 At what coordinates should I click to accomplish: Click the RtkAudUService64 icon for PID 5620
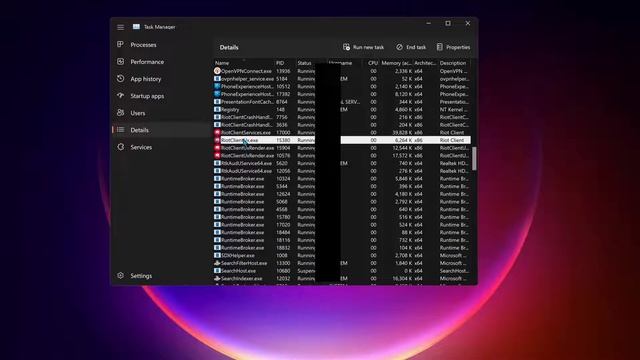[217, 163]
